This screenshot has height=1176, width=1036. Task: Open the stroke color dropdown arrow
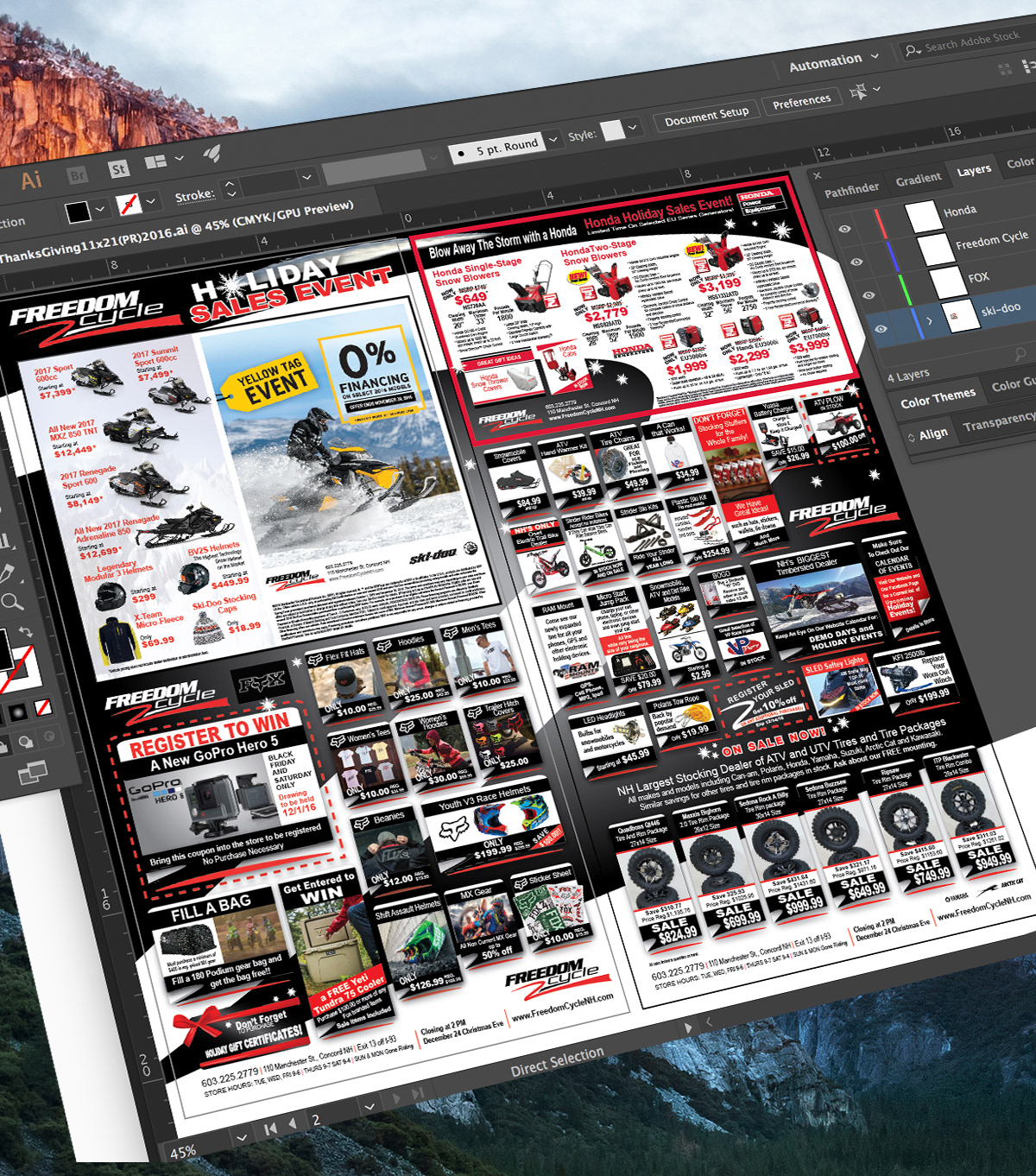pos(151,200)
